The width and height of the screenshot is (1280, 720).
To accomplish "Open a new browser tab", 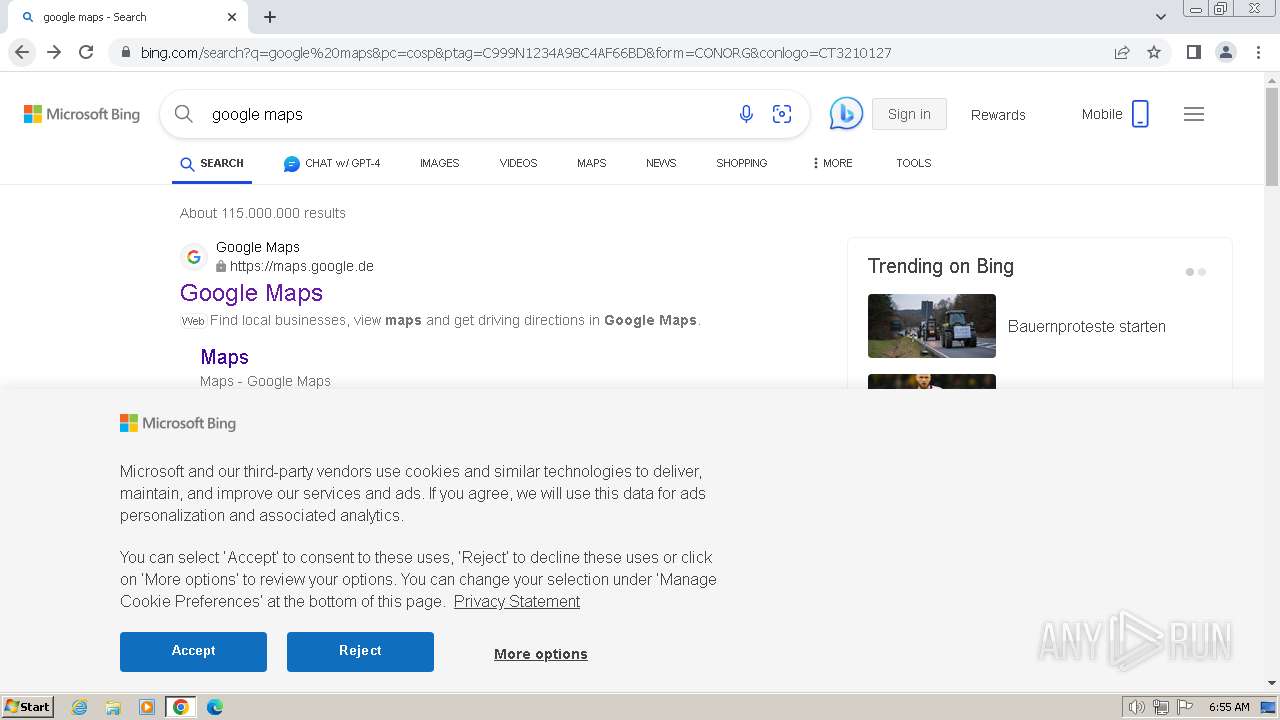I will (270, 17).
